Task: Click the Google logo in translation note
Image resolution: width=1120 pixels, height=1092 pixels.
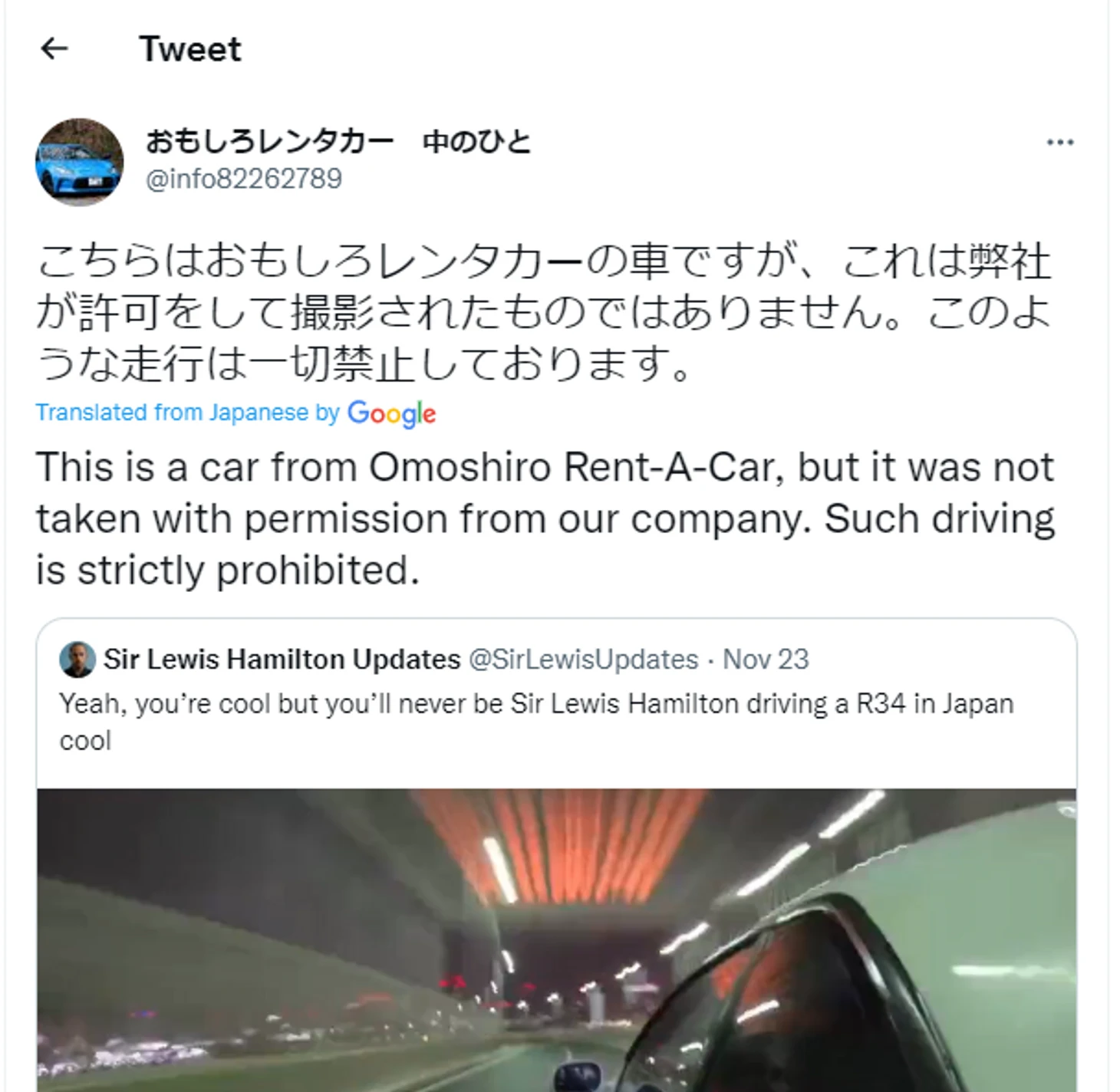Action: (x=391, y=413)
